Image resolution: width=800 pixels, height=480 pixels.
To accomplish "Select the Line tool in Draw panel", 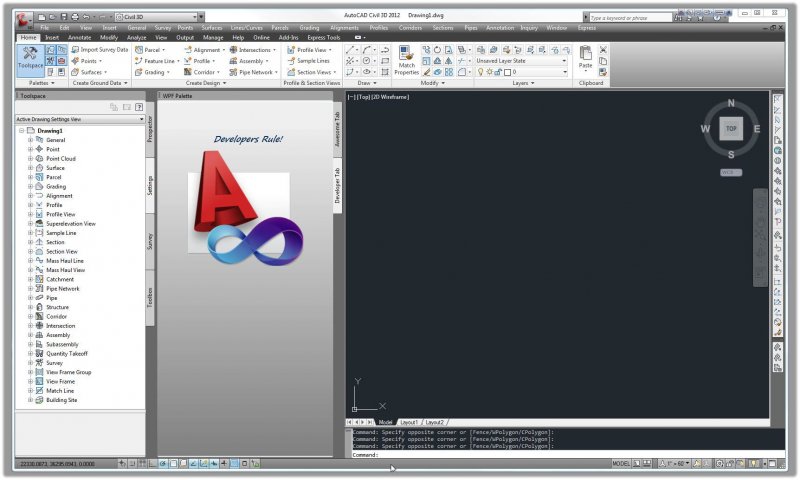I will pos(349,49).
